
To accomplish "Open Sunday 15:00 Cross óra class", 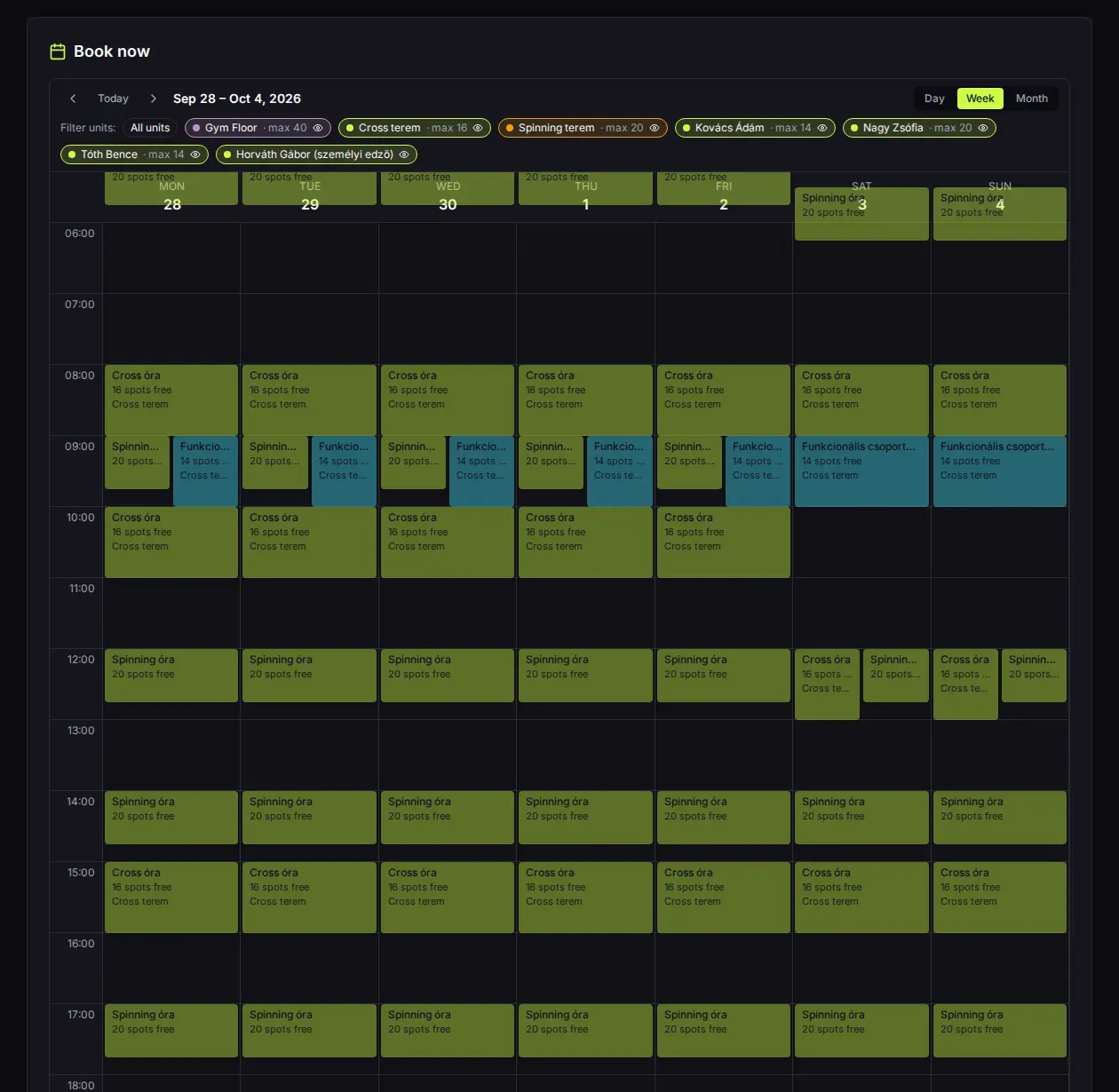I will (1000, 897).
